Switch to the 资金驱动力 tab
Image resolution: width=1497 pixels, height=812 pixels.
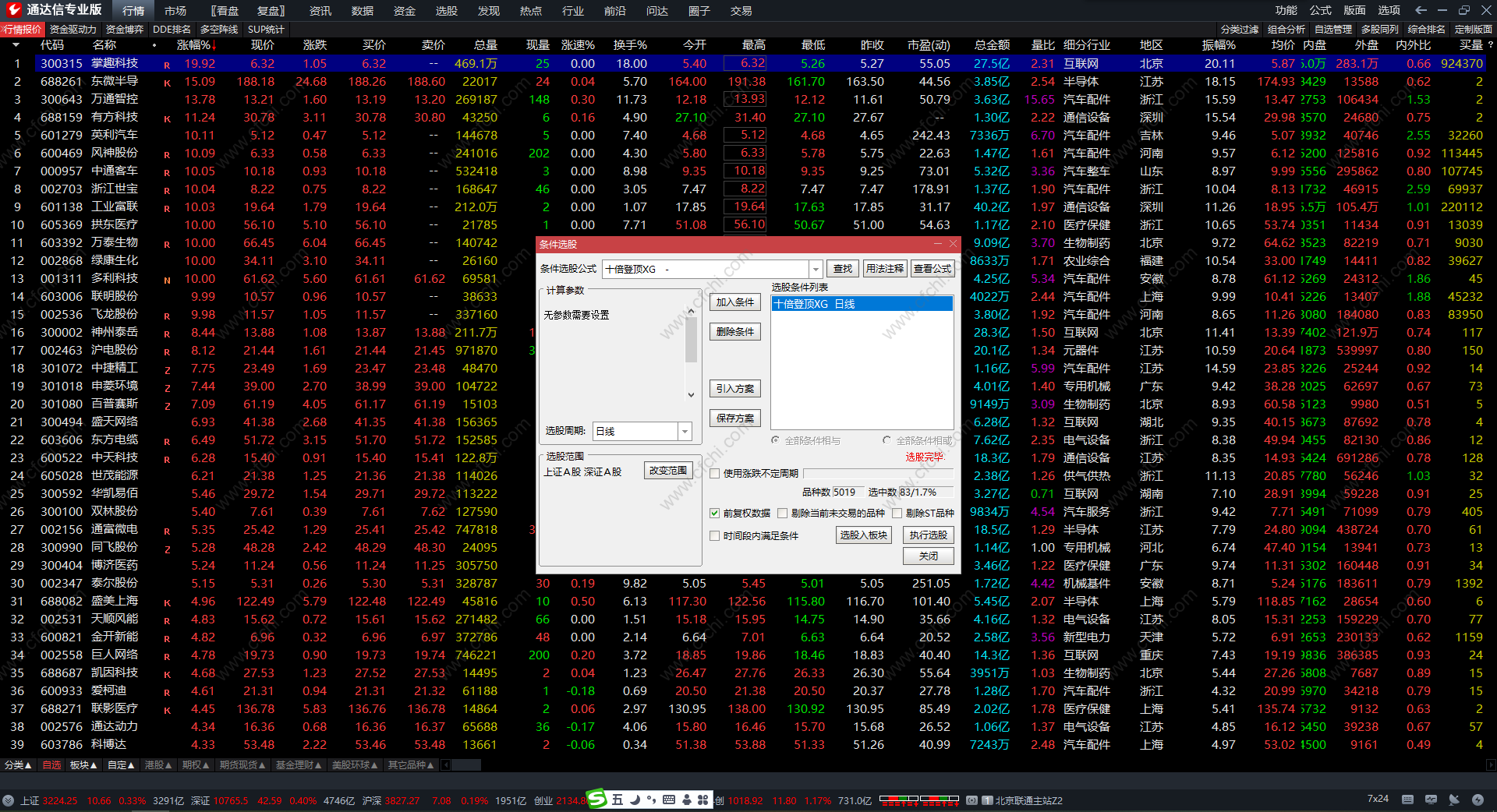click(73, 30)
